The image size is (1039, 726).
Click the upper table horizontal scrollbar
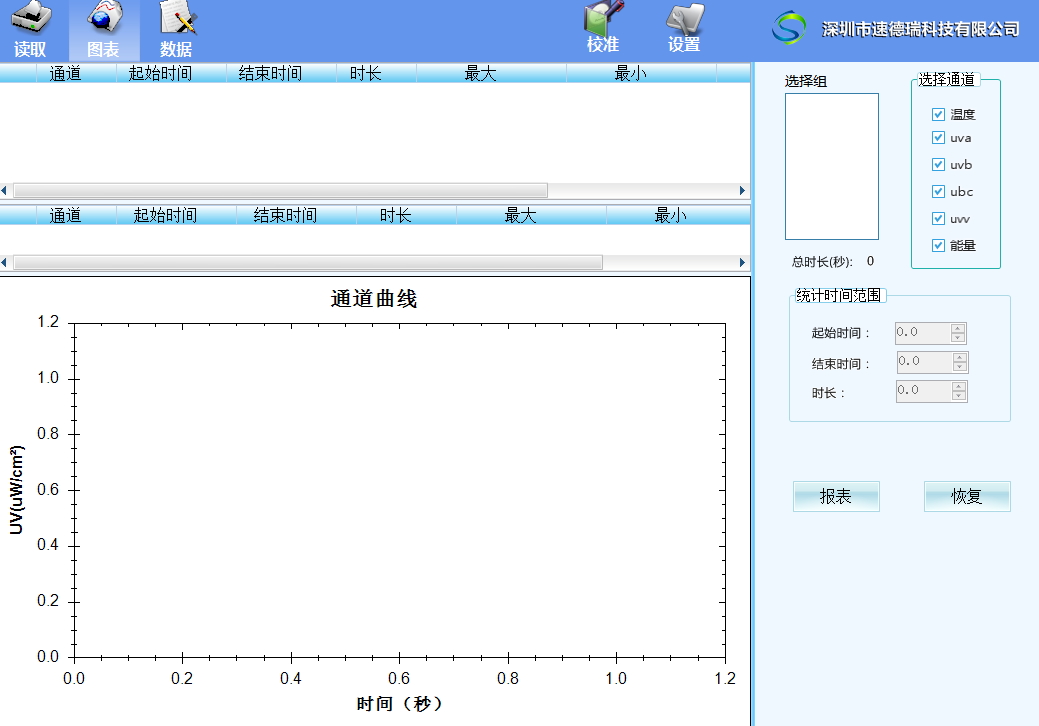(x=280, y=190)
